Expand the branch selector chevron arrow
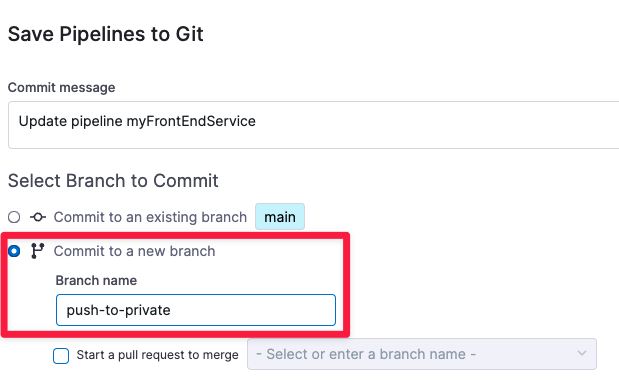 click(x=582, y=353)
